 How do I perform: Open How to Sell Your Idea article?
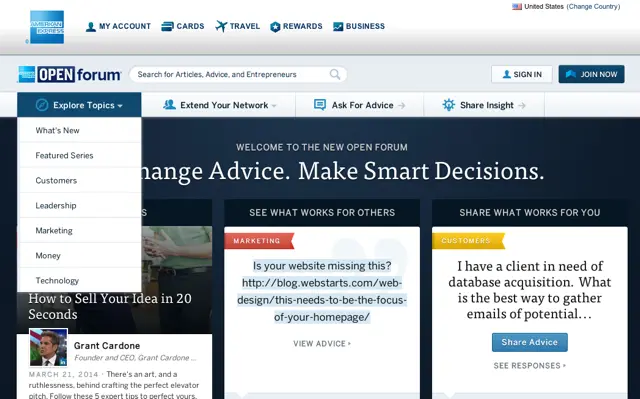click(110, 306)
